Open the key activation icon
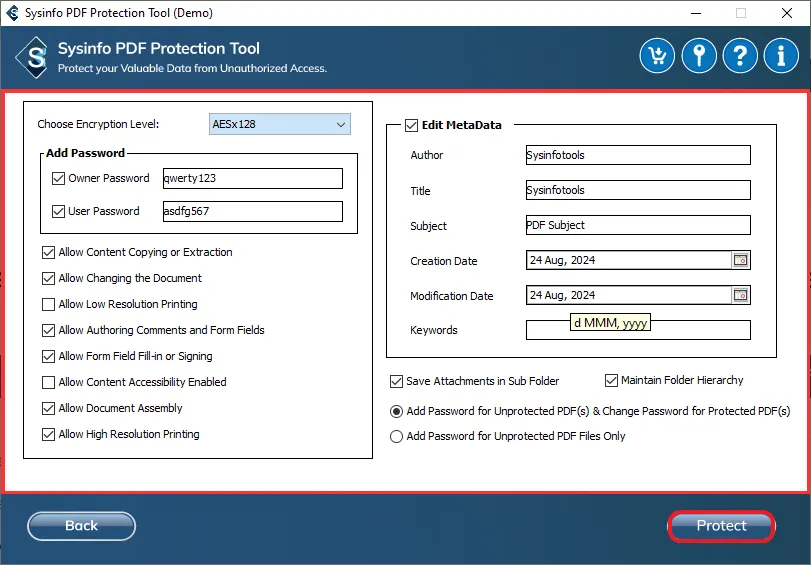 coord(699,56)
